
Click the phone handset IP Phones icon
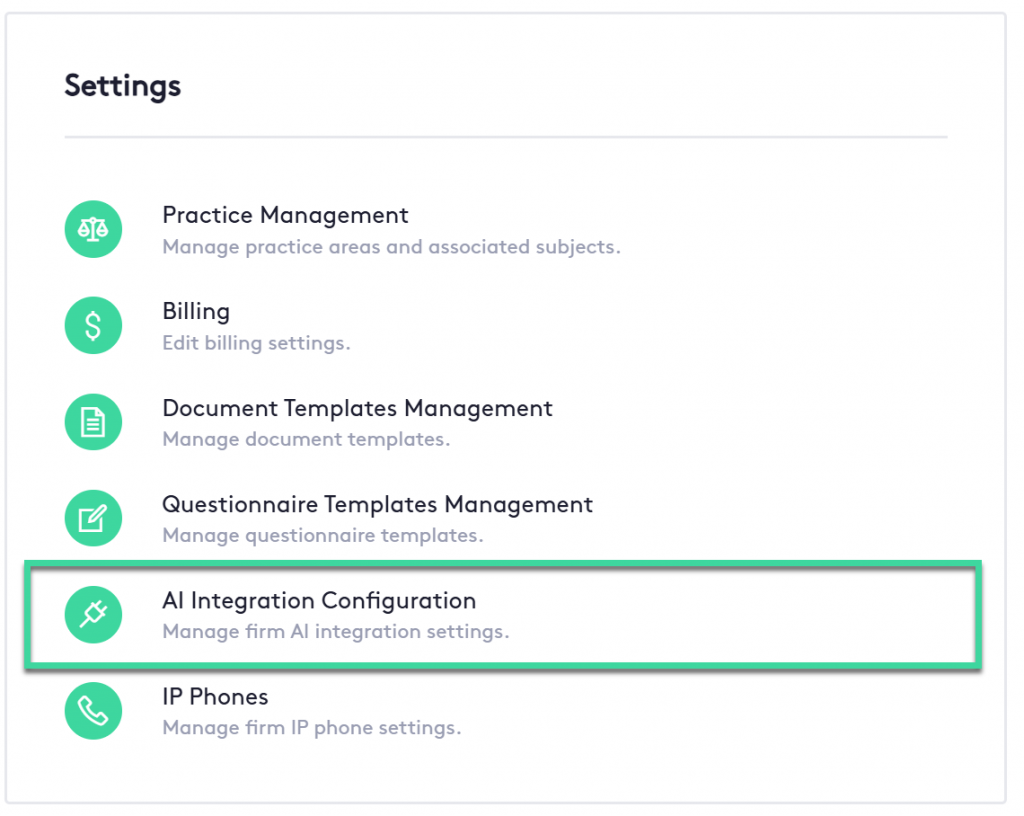(93, 711)
